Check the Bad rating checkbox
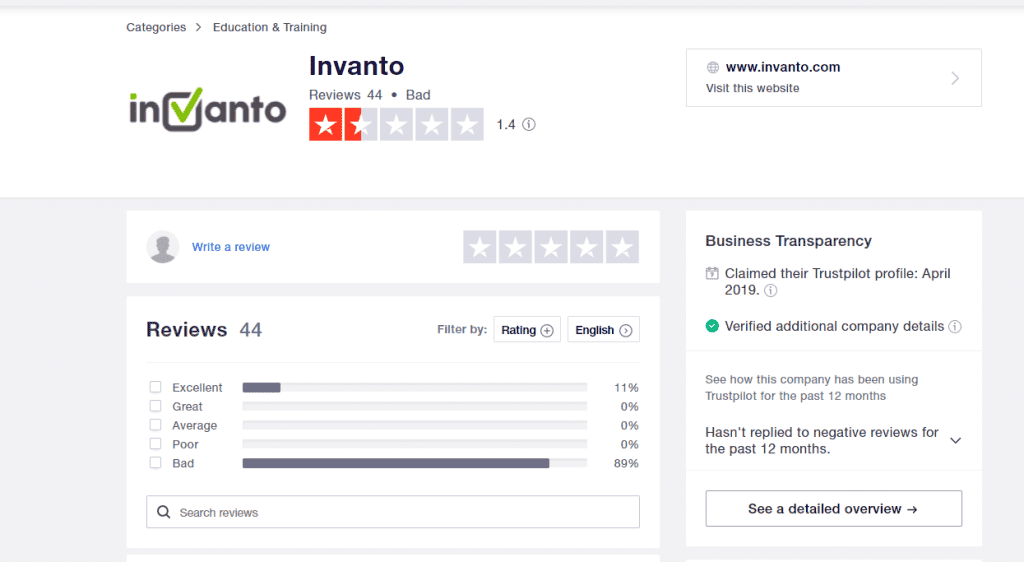Viewport: 1024px width, 562px height. point(155,463)
